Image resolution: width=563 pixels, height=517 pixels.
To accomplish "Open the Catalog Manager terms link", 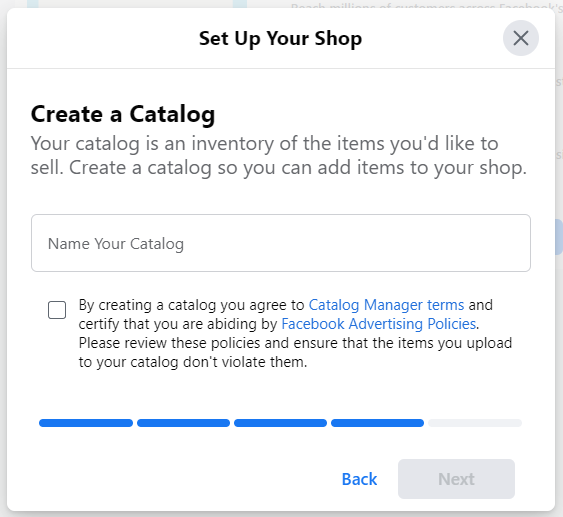I will [386, 305].
